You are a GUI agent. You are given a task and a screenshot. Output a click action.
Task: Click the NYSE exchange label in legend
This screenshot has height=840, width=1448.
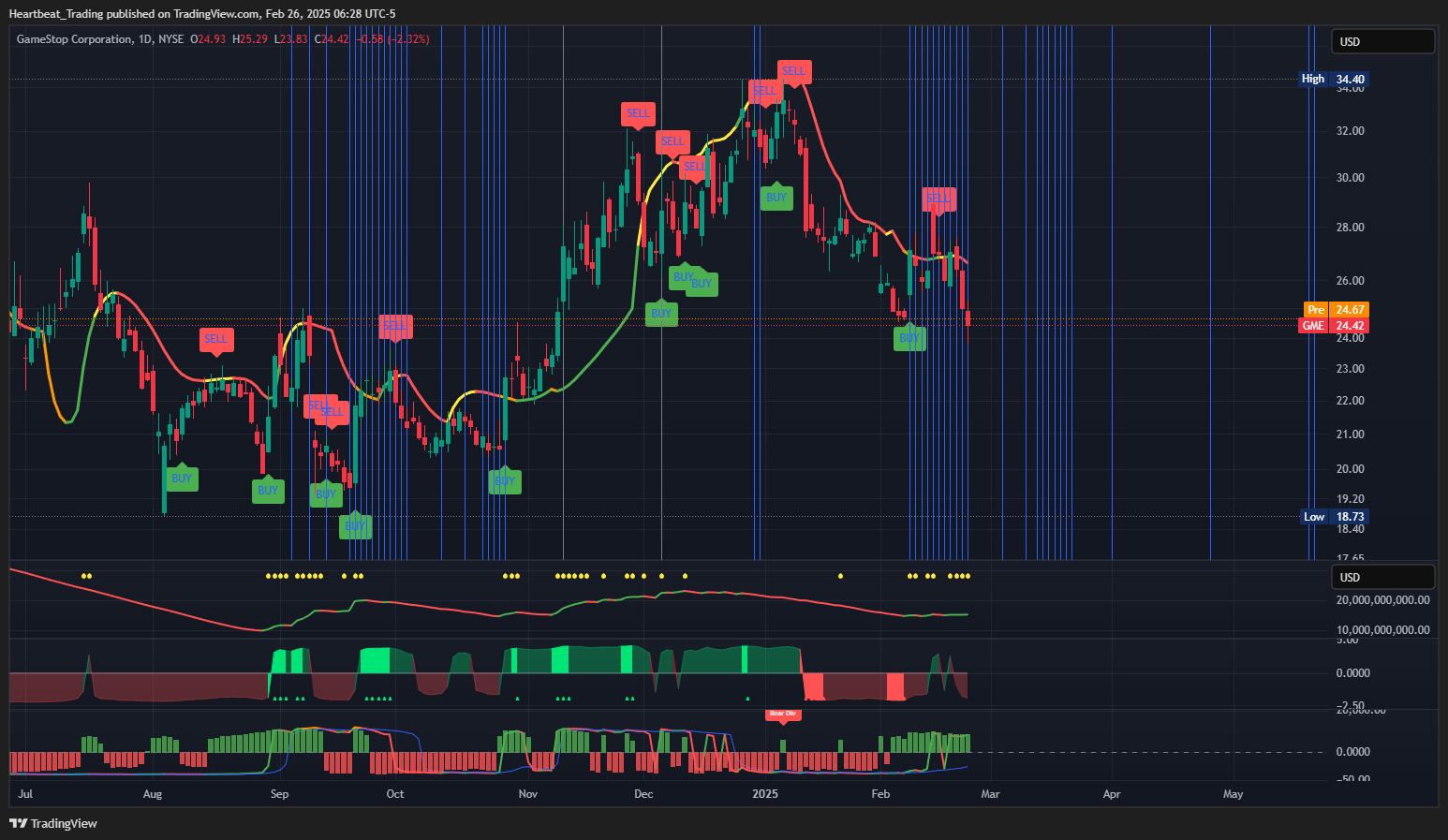(x=170, y=39)
